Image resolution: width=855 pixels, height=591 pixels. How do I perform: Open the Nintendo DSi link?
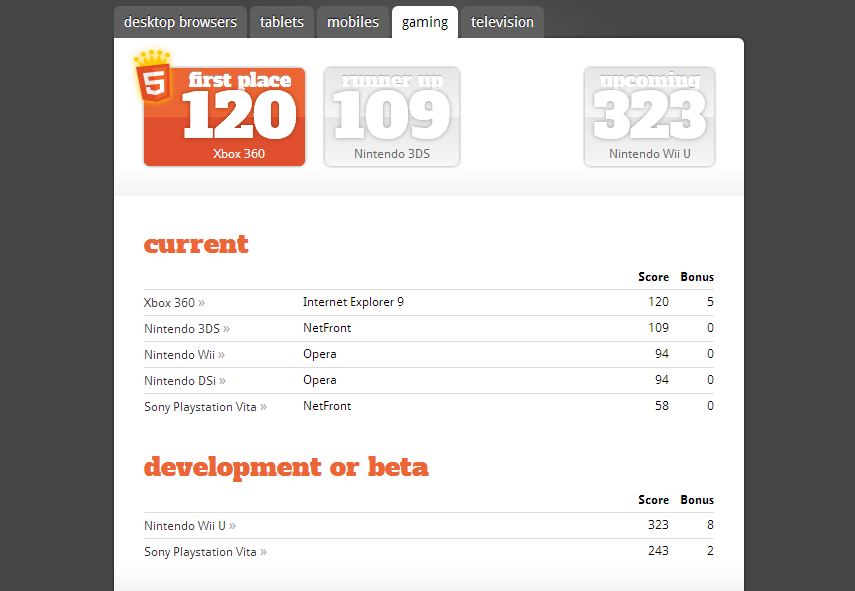click(x=185, y=381)
